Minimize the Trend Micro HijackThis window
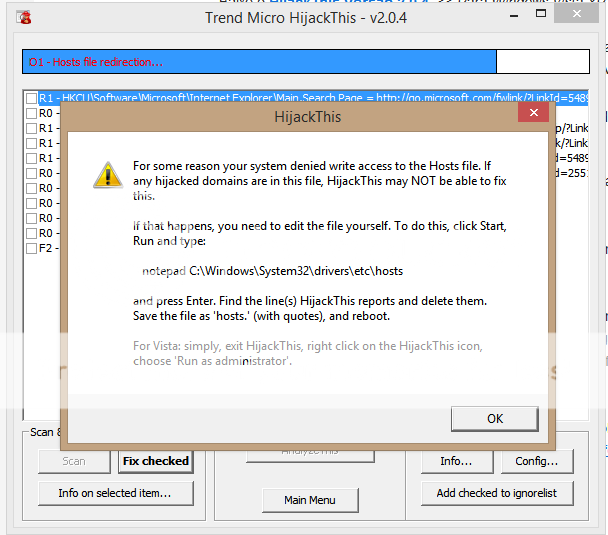Viewport: 608px width, 535px height. pos(514,16)
